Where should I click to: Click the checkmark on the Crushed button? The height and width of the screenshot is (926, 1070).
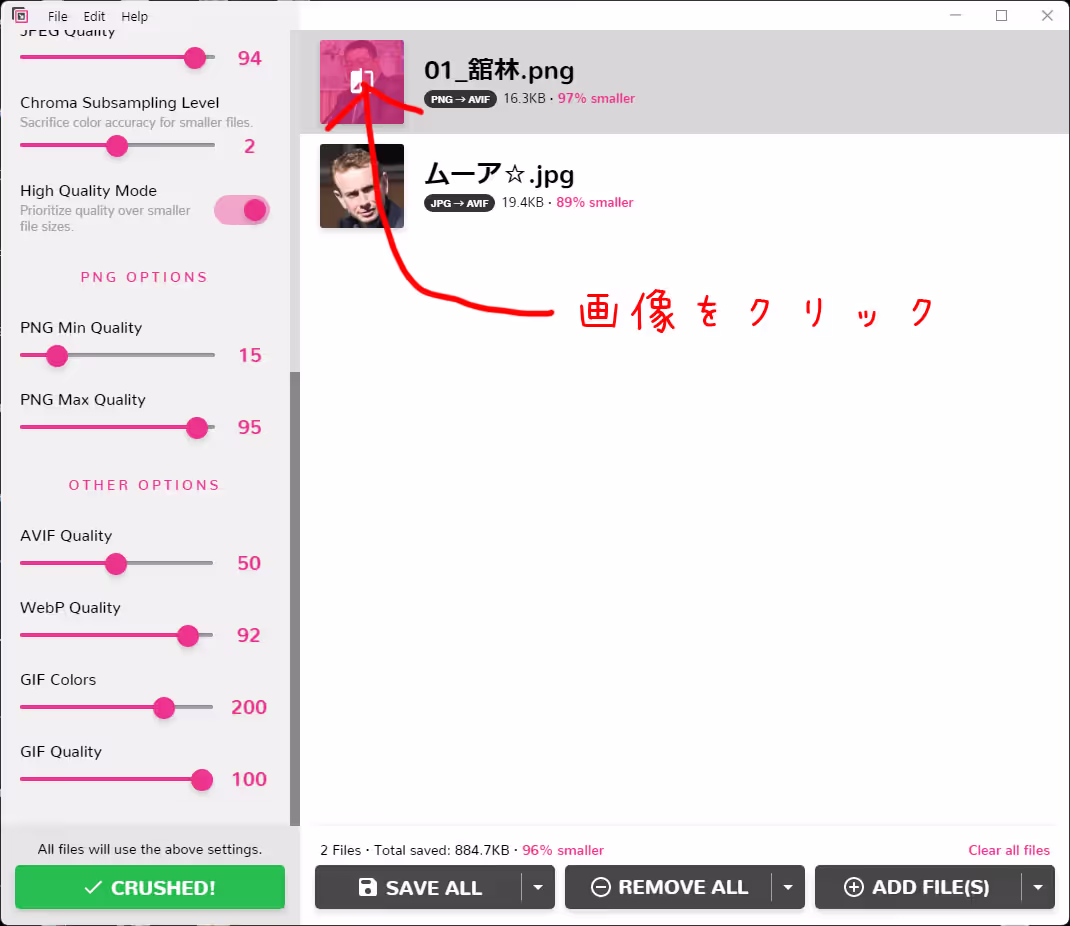(x=94, y=888)
